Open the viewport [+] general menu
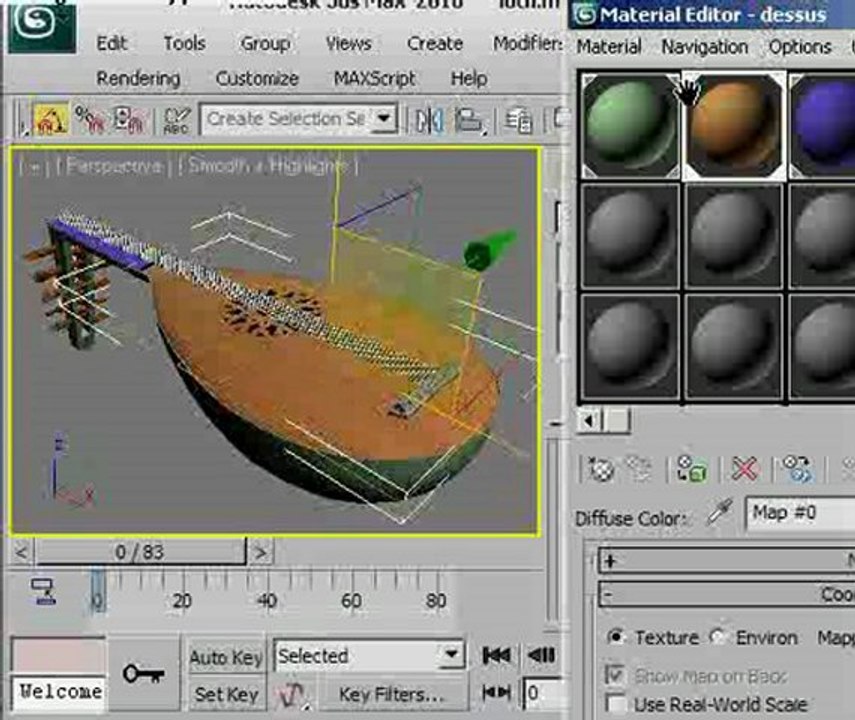 pos(32,166)
